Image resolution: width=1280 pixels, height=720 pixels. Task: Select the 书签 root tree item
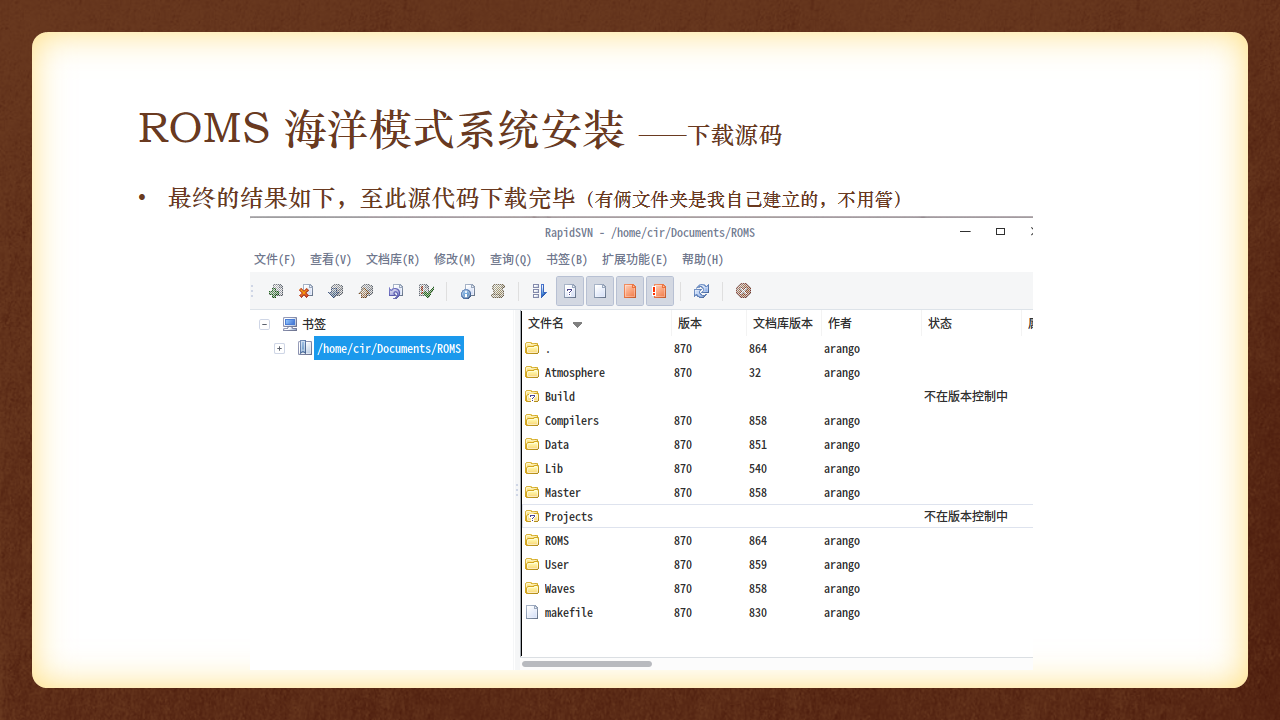point(314,324)
